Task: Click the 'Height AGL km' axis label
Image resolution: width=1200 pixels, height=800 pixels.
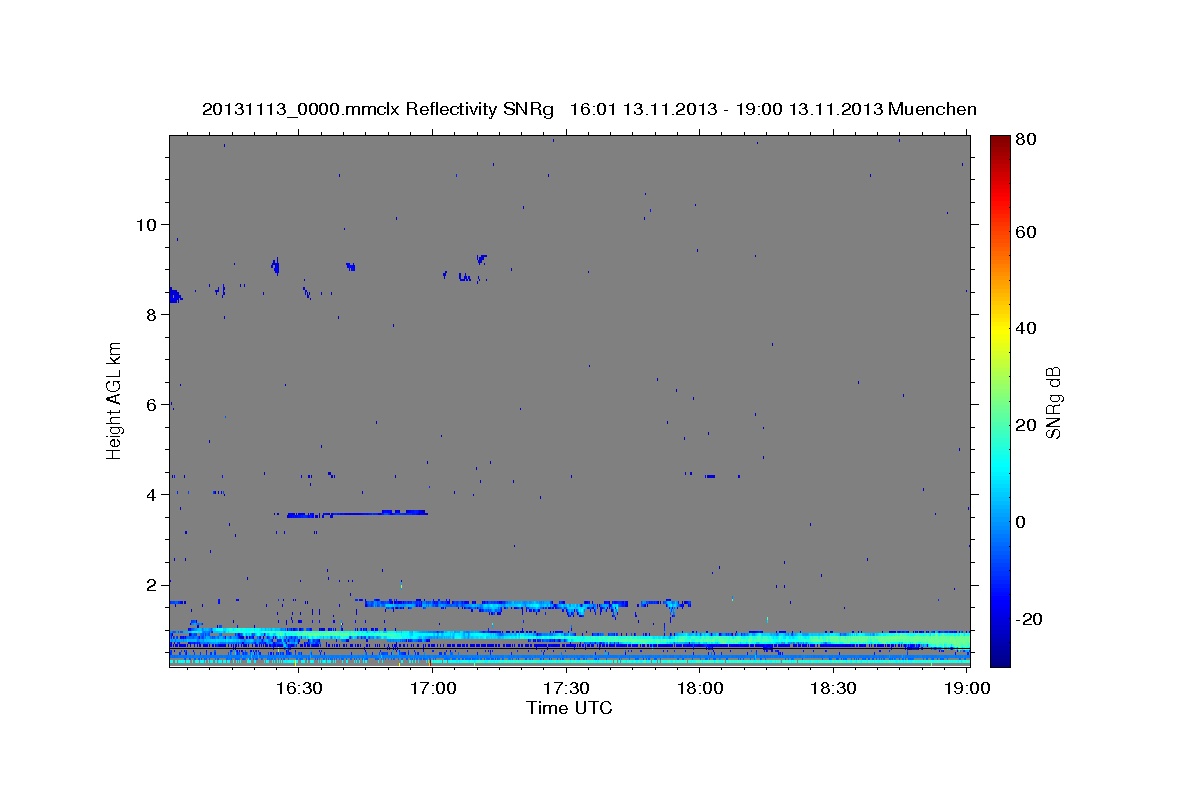Action: click(115, 401)
